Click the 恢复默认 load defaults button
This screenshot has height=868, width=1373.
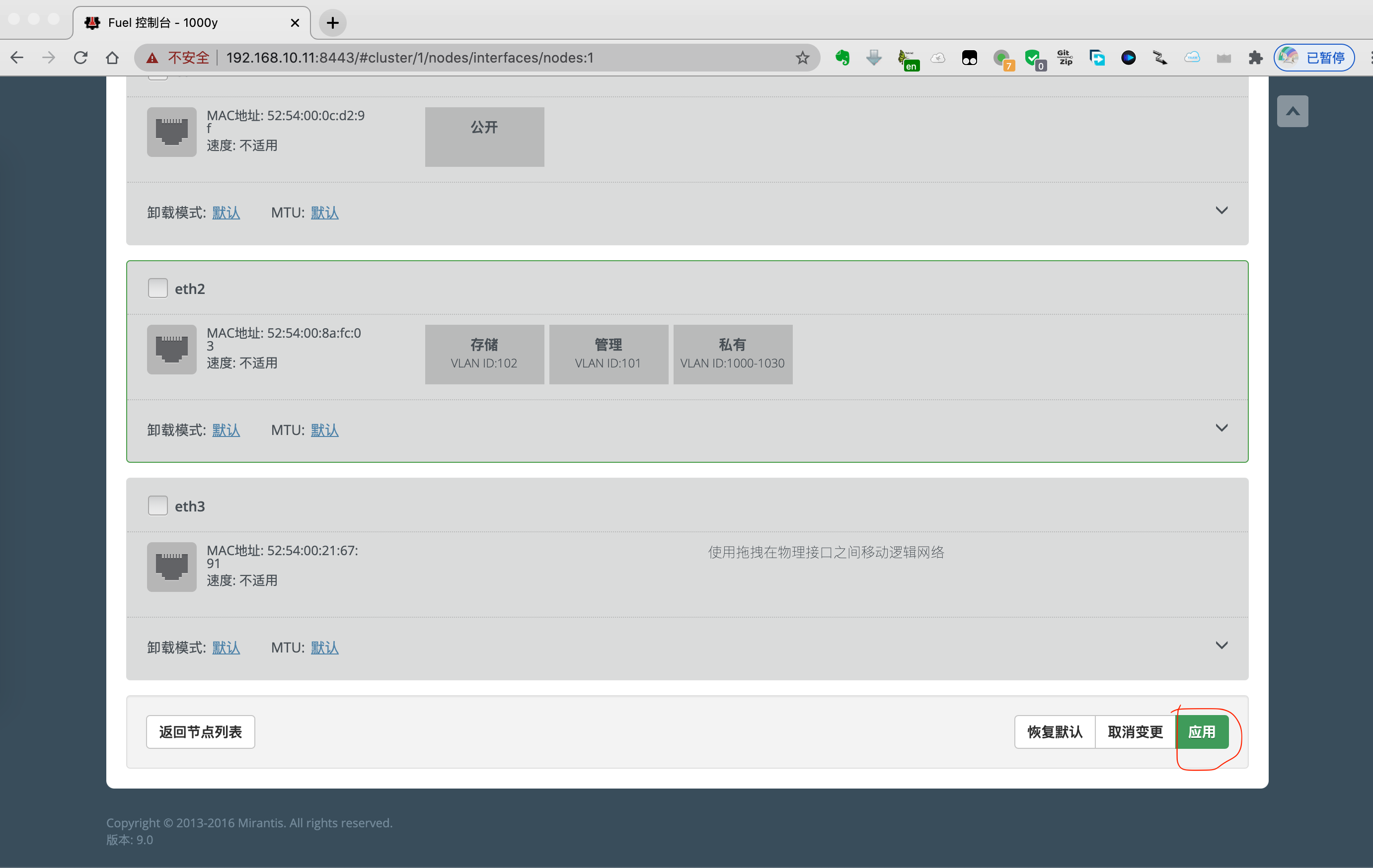1055,732
